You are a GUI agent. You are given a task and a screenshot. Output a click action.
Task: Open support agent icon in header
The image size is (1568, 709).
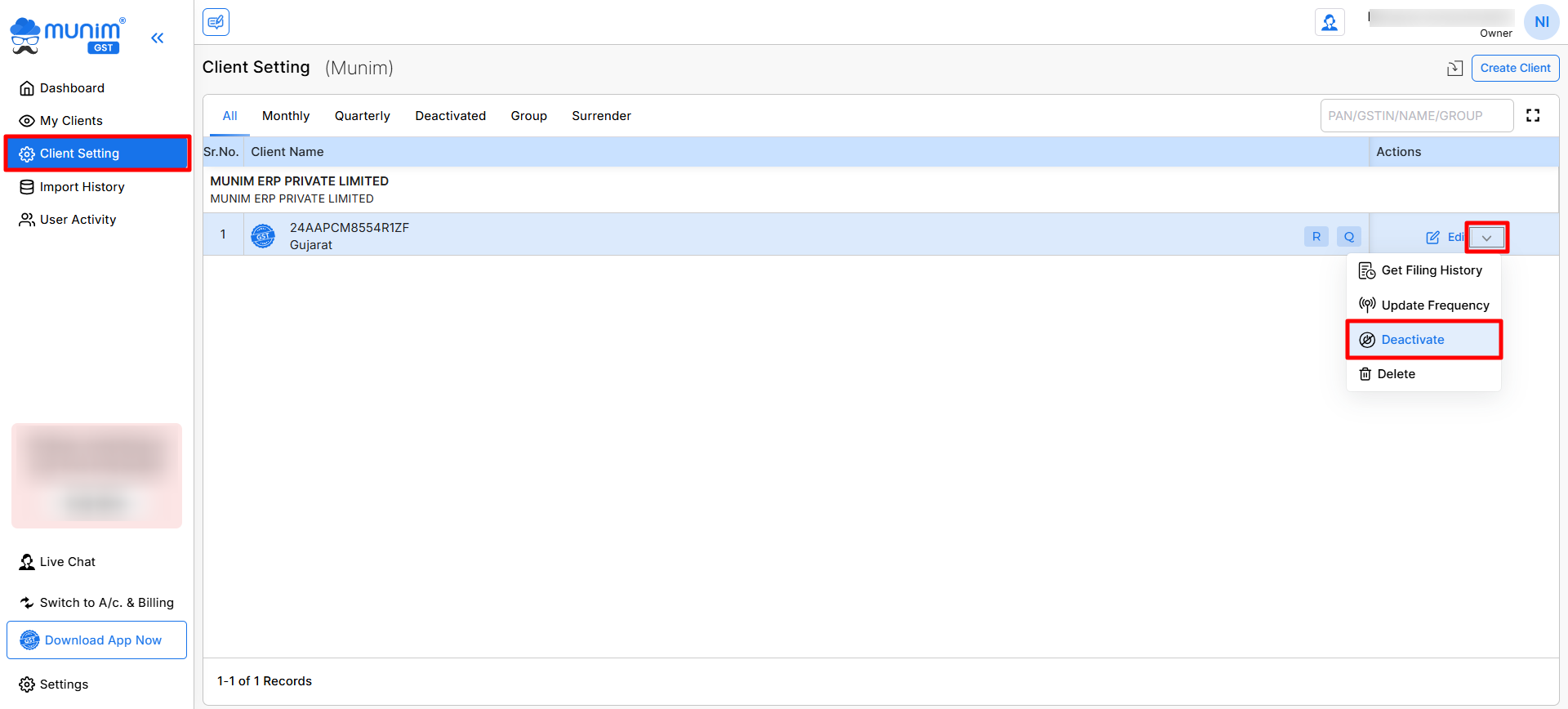[1330, 22]
